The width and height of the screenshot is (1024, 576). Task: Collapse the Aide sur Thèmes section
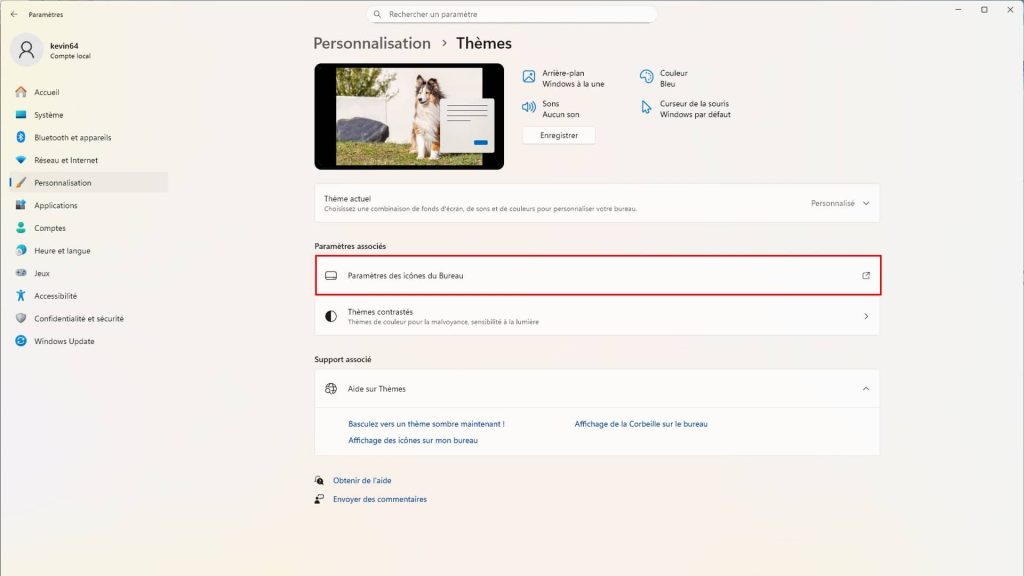pyautogui.click(x=866, y=388)
